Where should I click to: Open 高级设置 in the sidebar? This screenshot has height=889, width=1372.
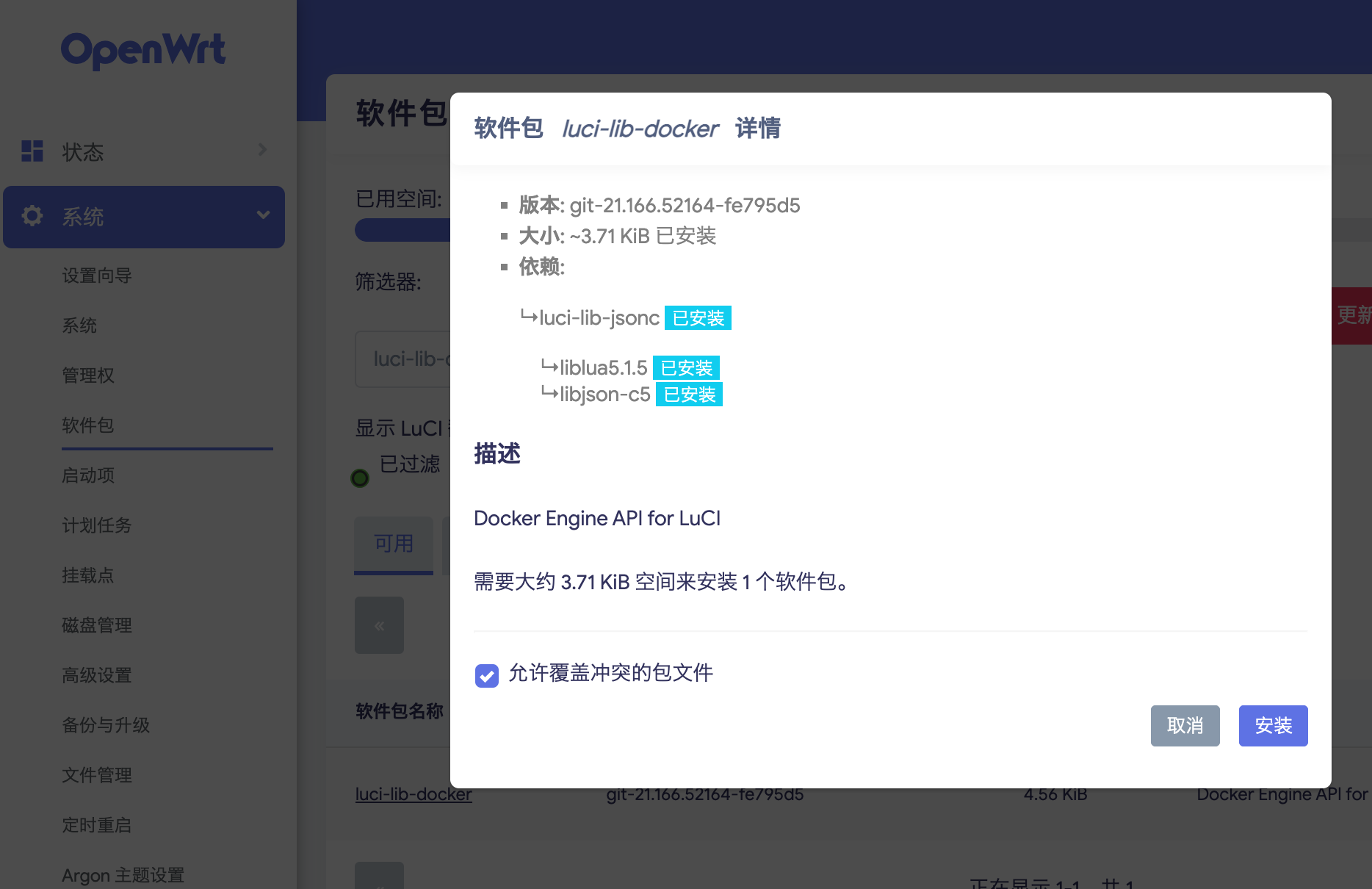click(x=97, y=675)
